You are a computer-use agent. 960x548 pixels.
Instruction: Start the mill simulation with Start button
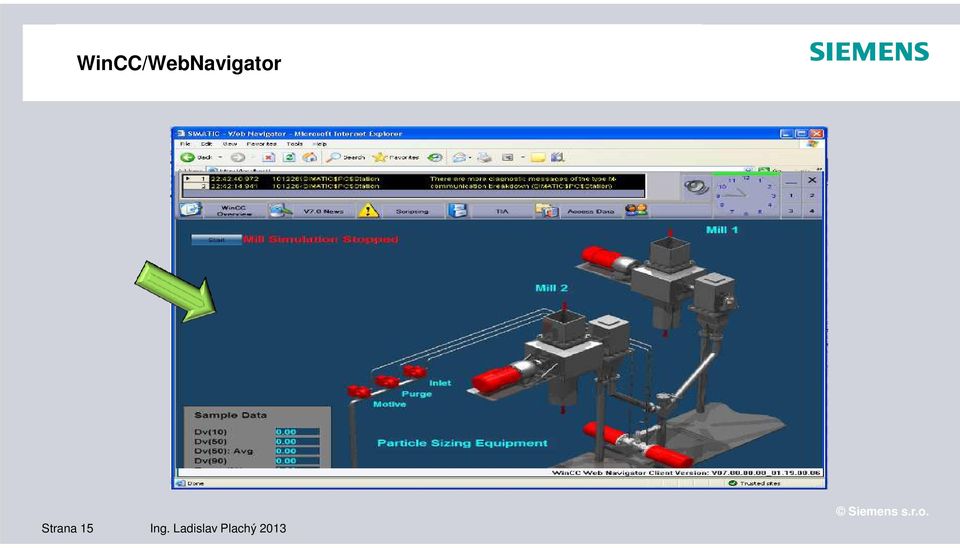click(216, 240)
